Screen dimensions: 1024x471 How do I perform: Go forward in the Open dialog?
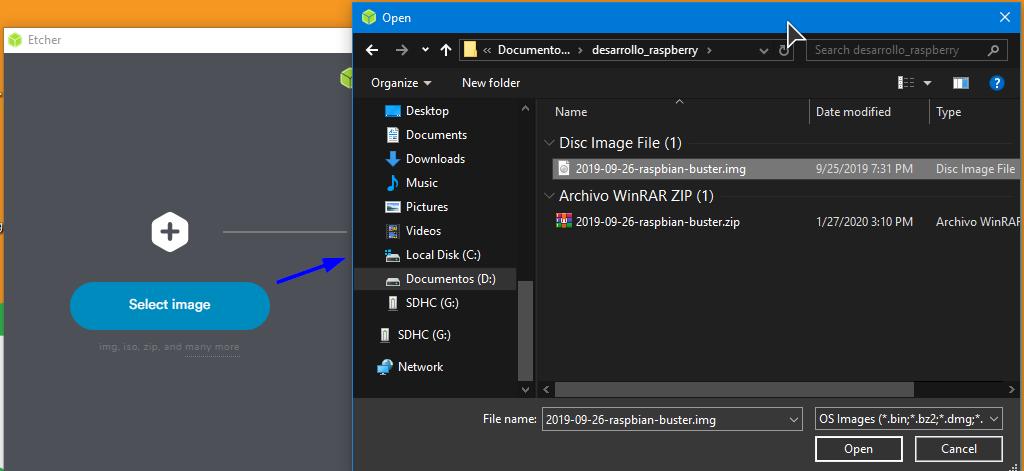(402, 50)
